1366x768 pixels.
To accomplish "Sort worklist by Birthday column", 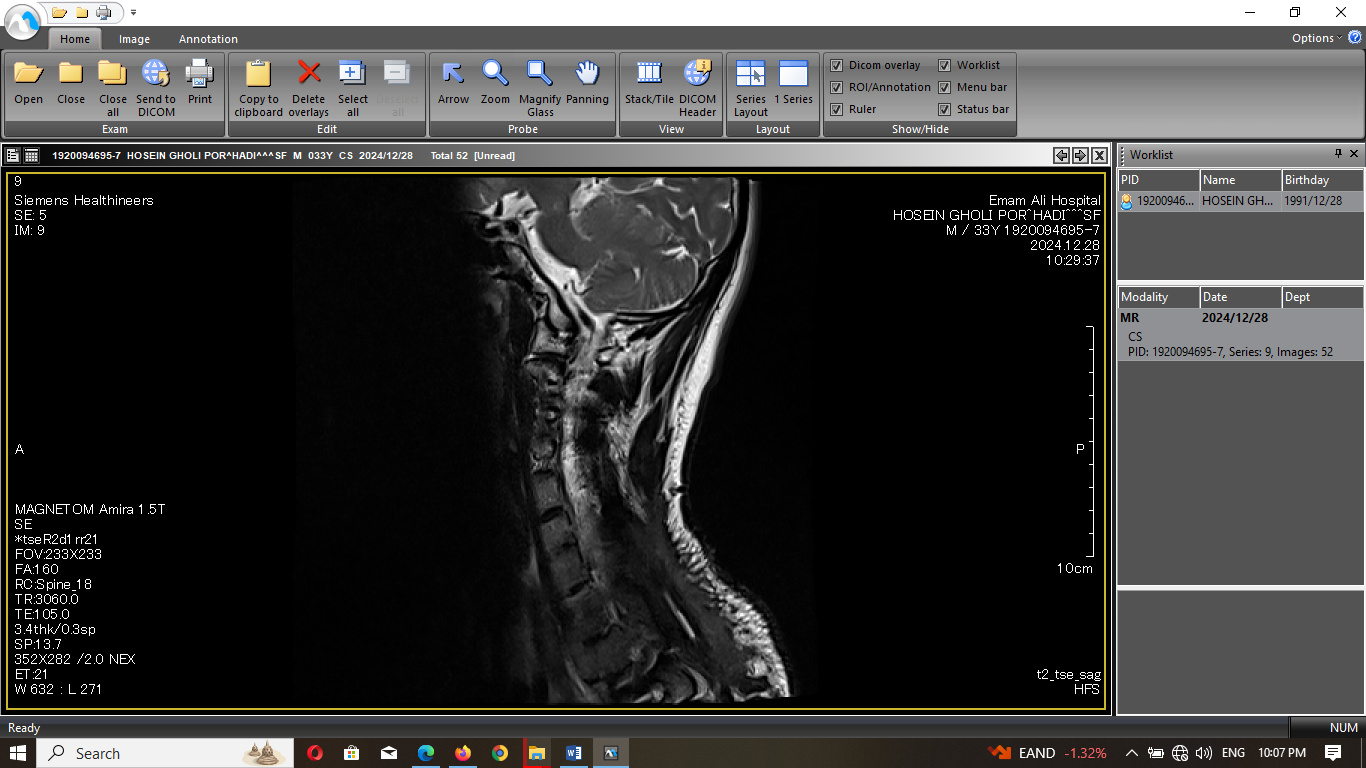I will point(1323,180).
